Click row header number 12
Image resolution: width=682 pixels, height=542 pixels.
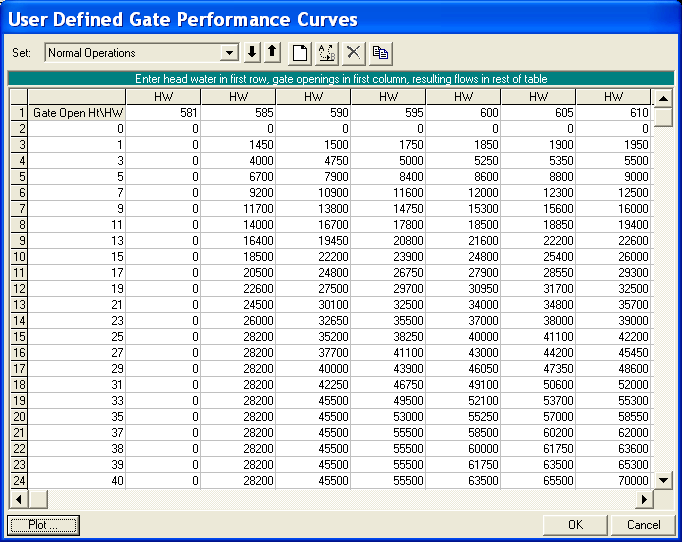18,289
